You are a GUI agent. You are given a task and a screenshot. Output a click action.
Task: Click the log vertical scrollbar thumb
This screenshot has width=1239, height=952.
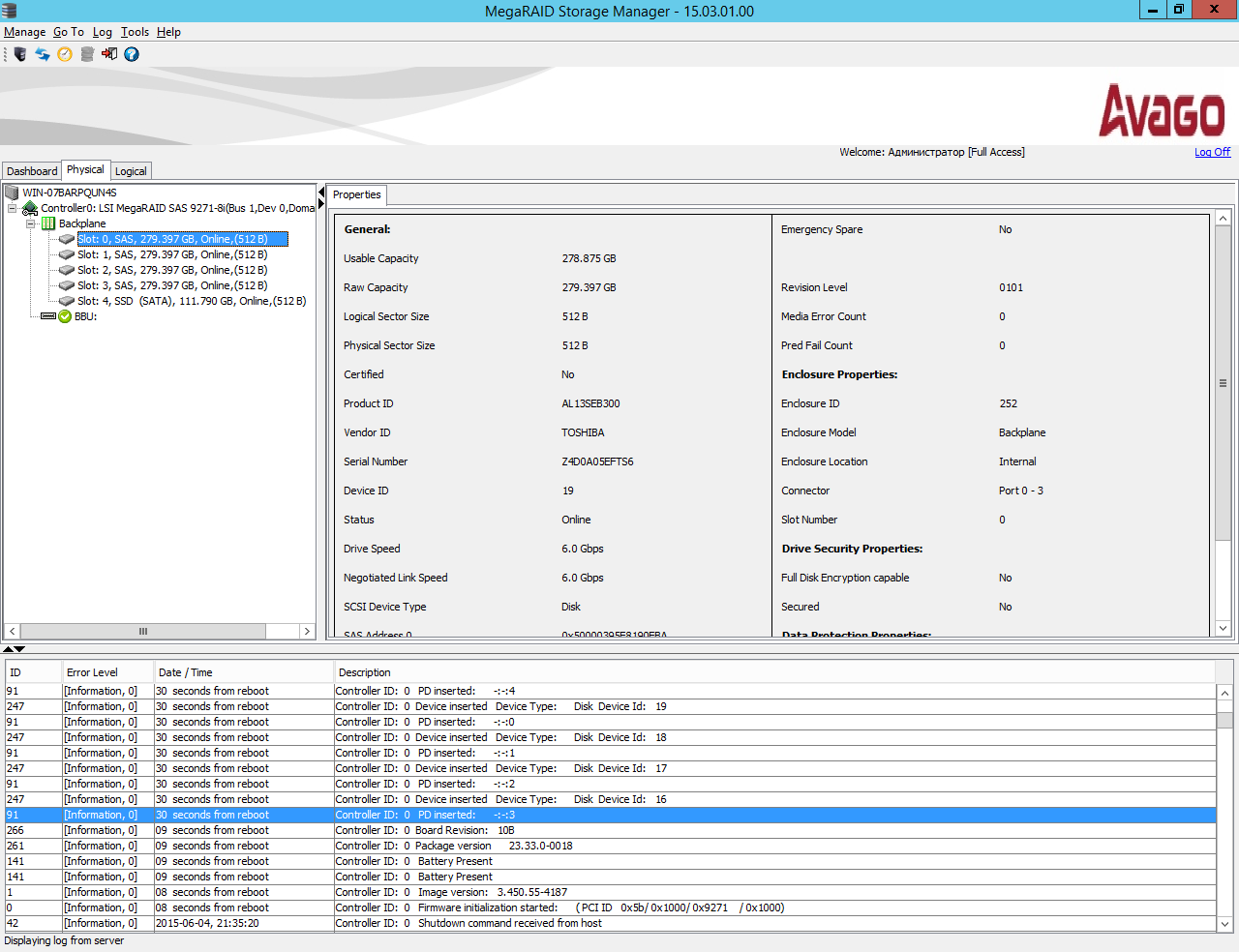coord(1224,720)
